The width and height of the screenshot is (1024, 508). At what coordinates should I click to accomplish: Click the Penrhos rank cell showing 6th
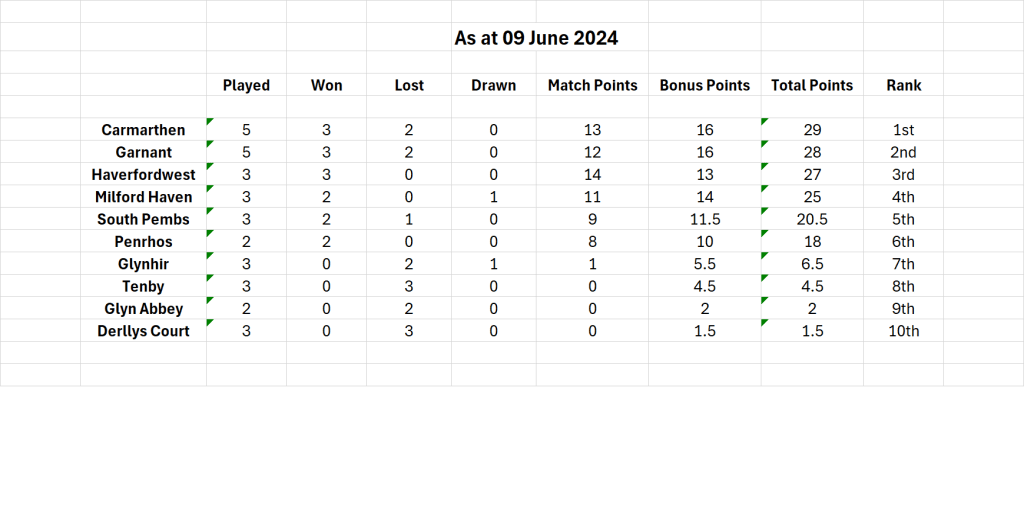903,242
